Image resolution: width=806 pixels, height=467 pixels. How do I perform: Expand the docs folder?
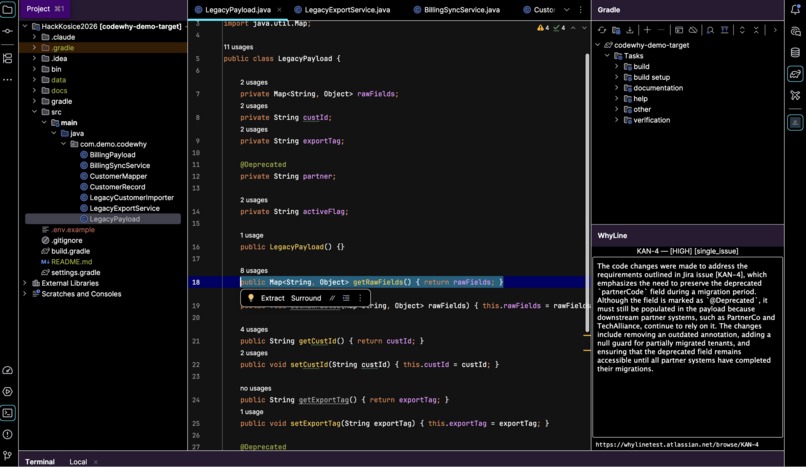point(34,90)
